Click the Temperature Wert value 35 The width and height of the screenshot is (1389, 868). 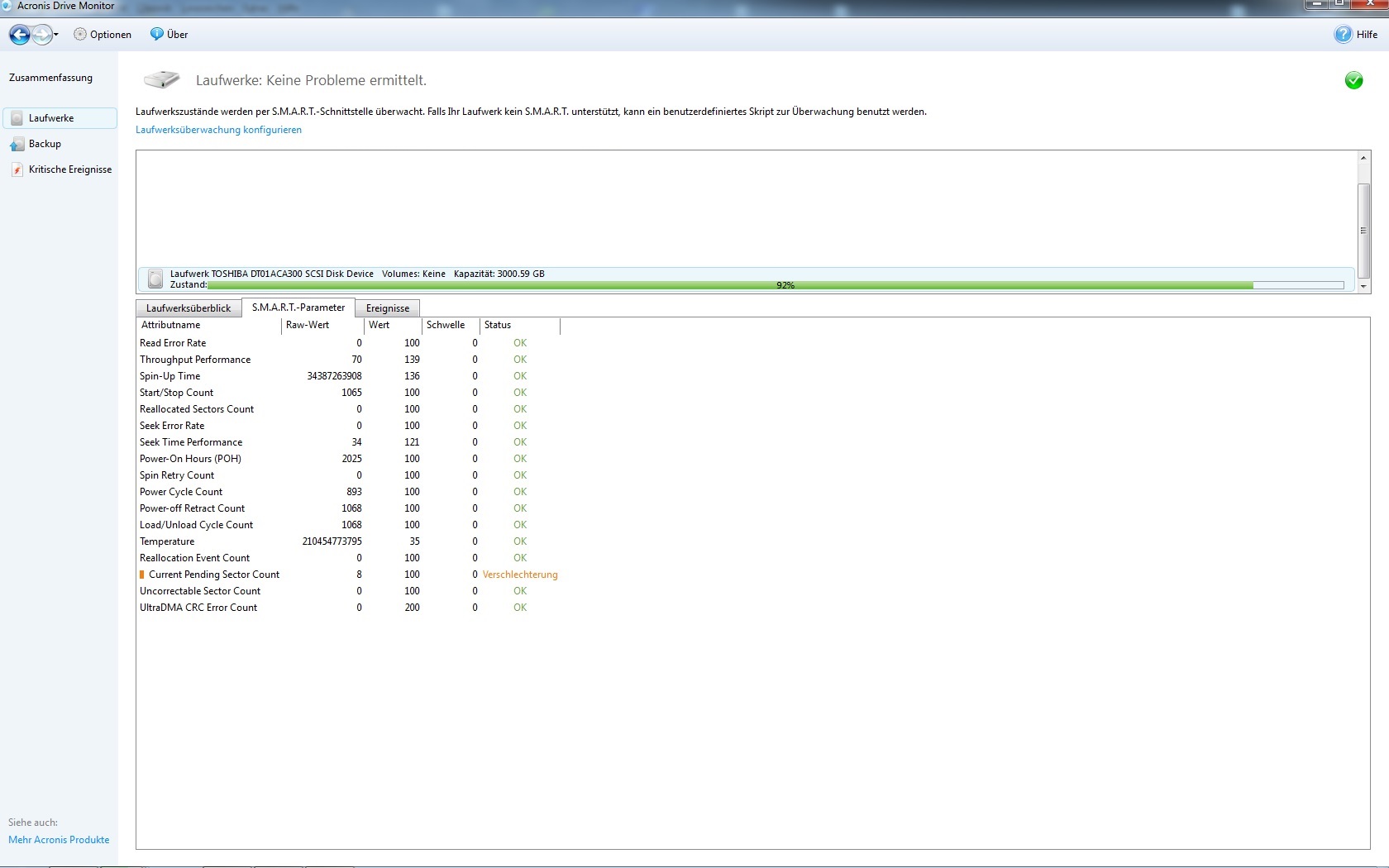(x=414, y=541)
